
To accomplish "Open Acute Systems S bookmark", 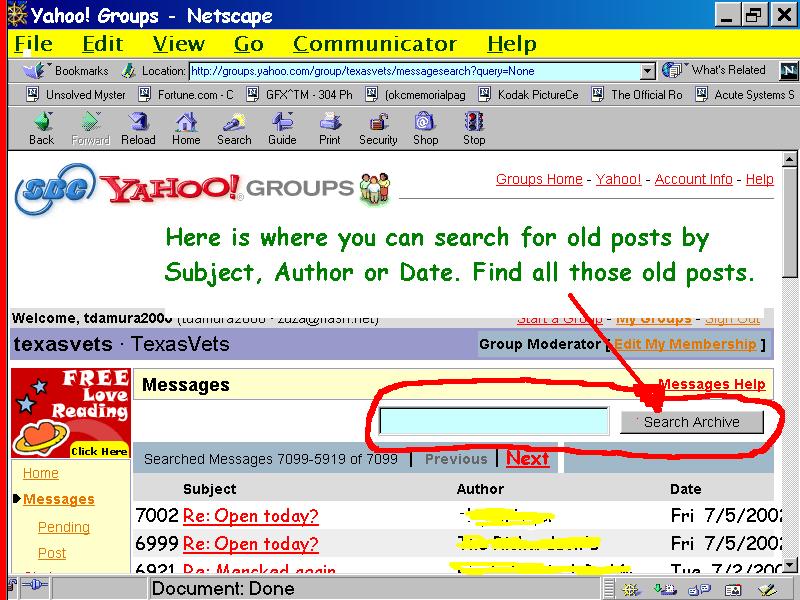I will tap(745, 94).
